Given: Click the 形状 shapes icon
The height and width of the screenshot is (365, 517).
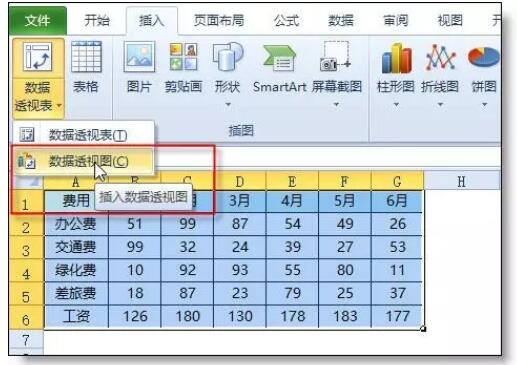Looking at the screenshot, I should click(x=228, y=57).
